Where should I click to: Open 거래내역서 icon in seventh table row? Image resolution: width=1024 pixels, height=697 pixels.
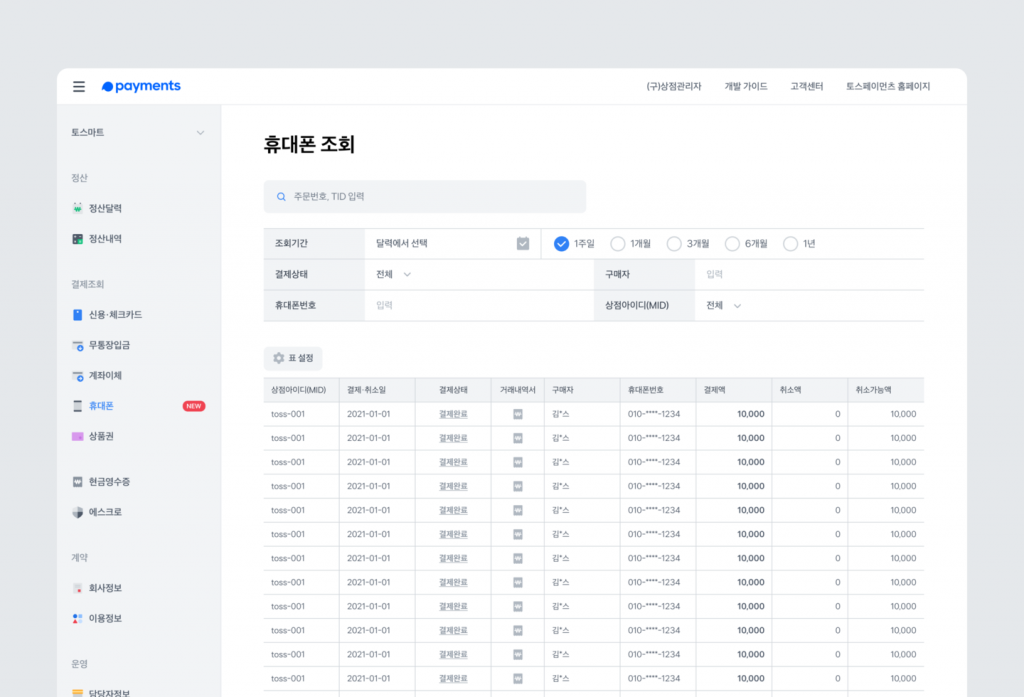518,559
